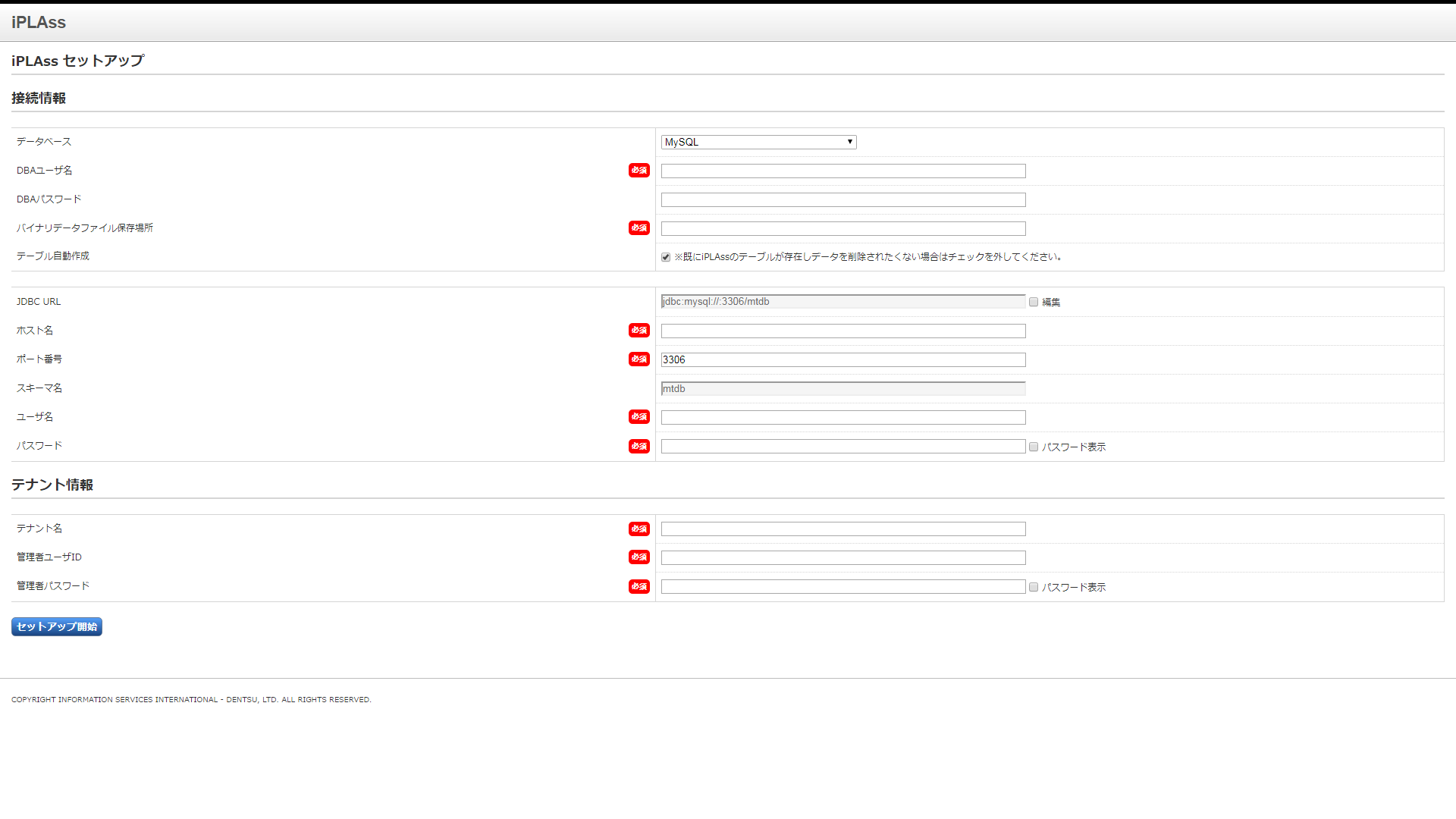Click the スキーマ名 field showing mtdb

click(x=843, y=389)
